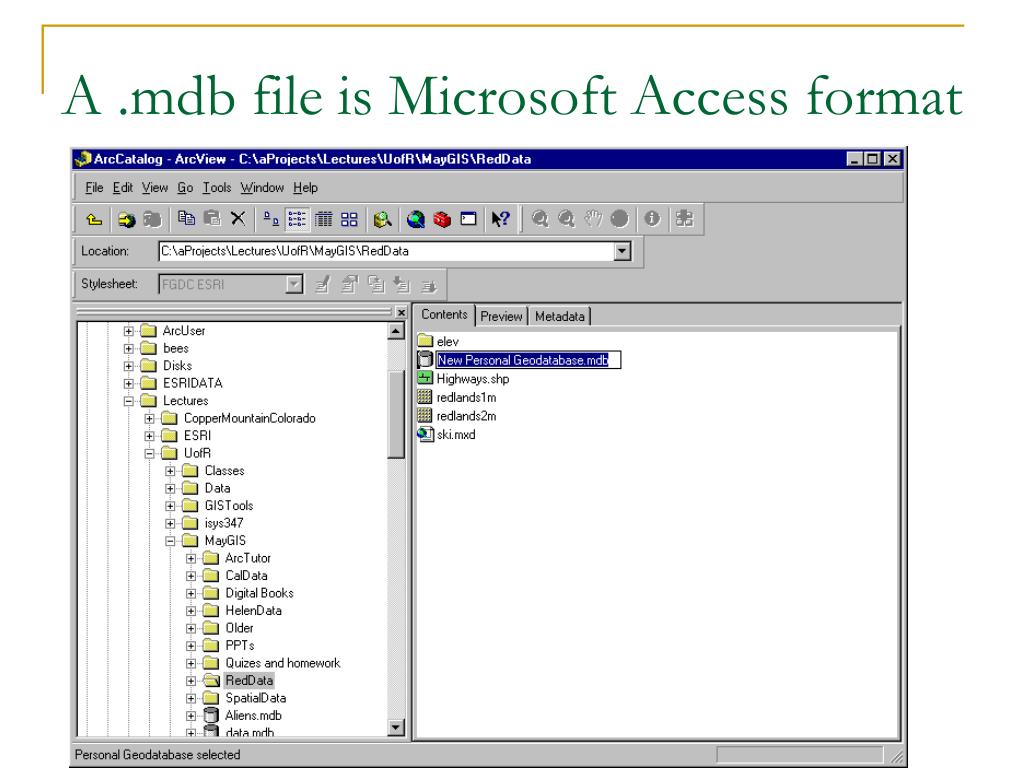Expand the ArcUser folder node

pos(129,331)
